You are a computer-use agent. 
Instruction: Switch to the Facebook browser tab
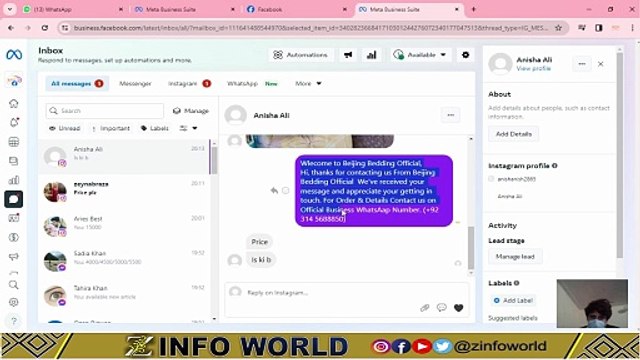tap(297, 9)
